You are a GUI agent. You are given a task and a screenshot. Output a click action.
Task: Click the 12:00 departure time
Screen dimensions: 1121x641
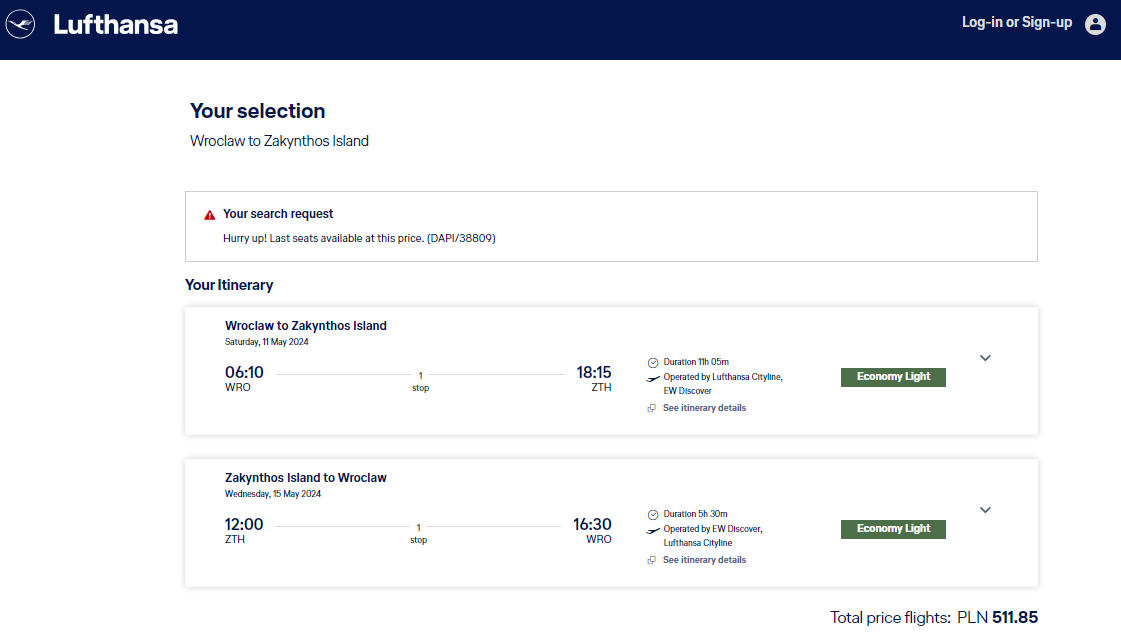click(244, 525)
